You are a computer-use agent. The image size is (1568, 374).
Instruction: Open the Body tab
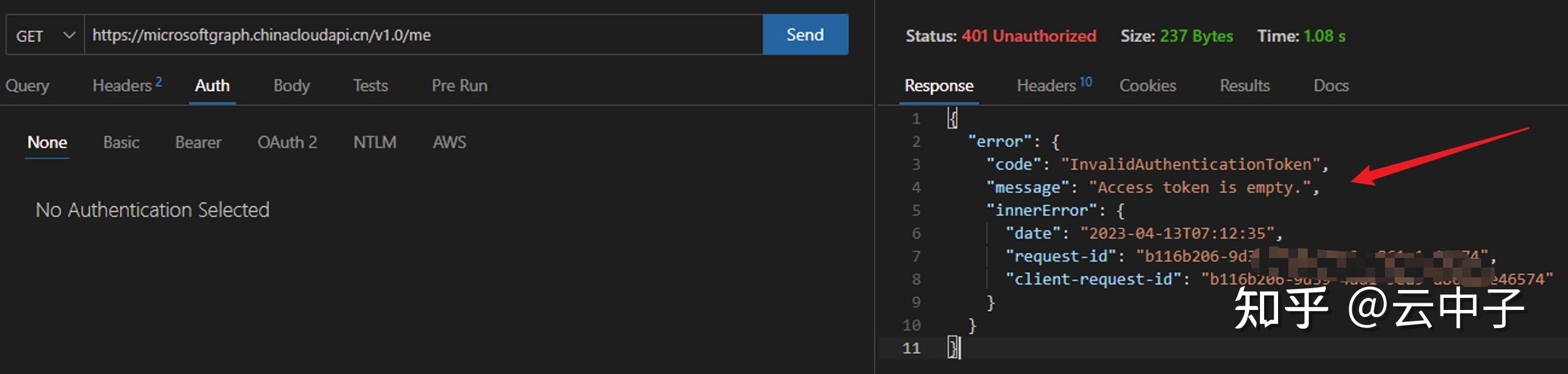tap(292, 86)
